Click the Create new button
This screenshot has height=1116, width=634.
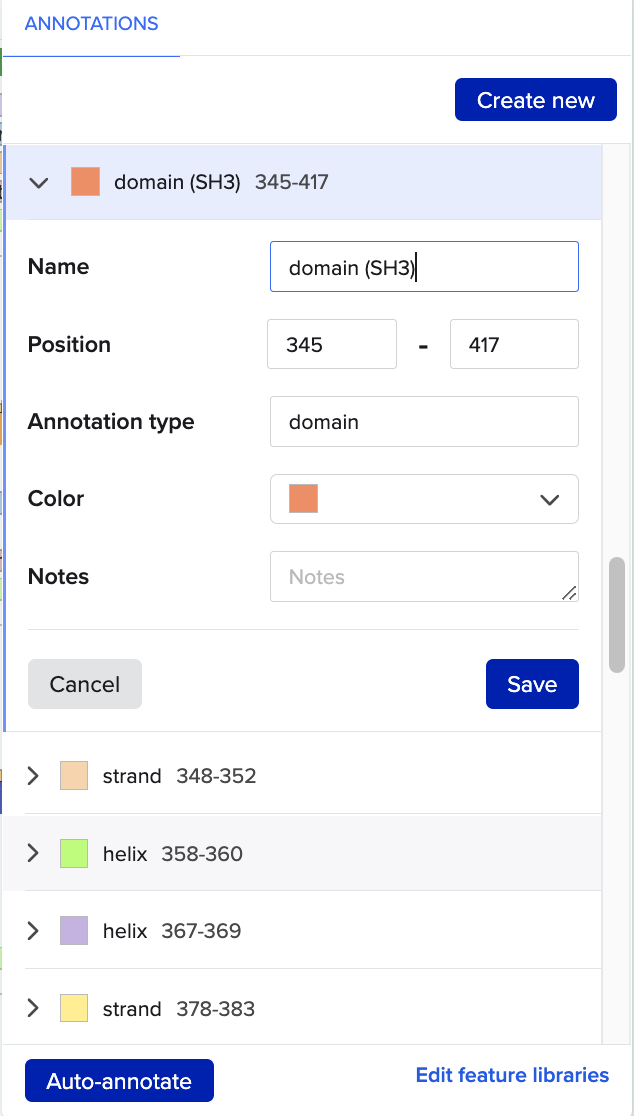(x=536, y=100)
